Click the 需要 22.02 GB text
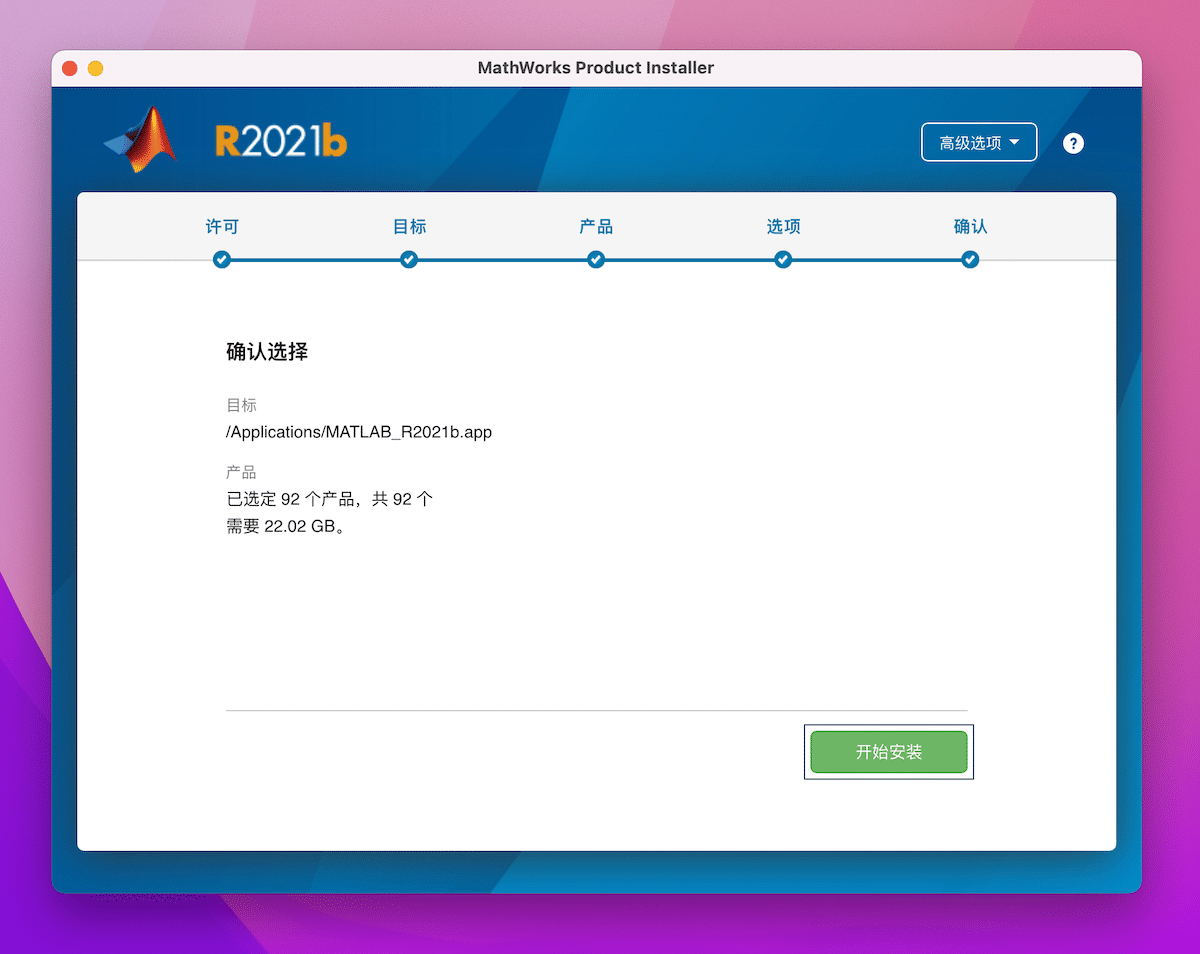This screenshot has width=1200, height=954. point(286,526)
